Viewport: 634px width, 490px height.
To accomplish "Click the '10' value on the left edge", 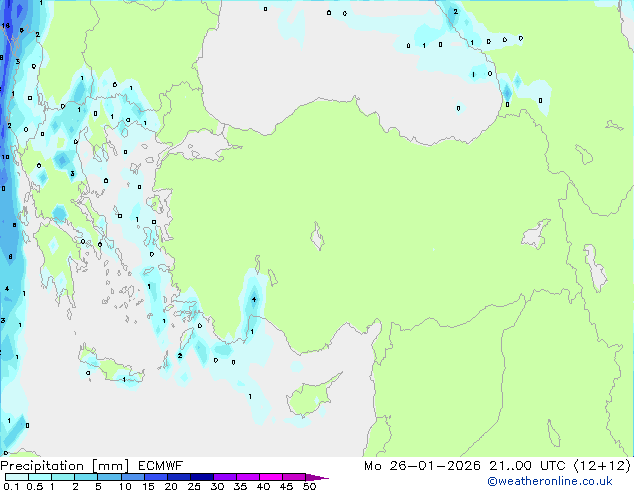I will 5,157.
